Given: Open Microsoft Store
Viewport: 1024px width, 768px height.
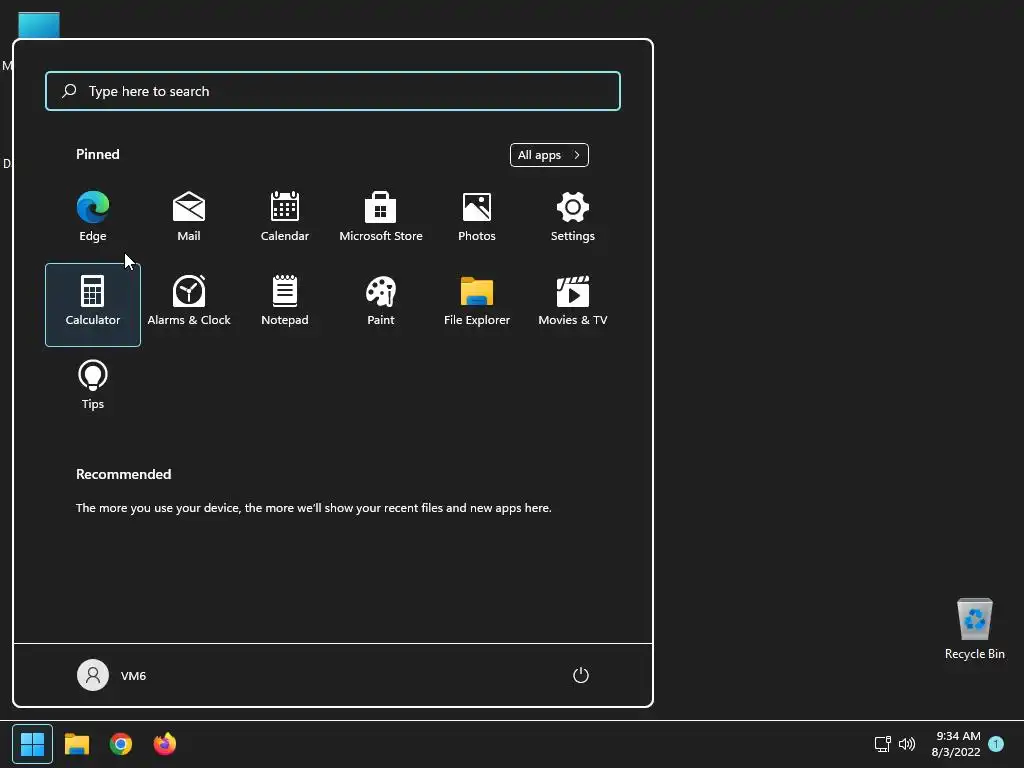Looking at the screenshot, I should 381,216.
